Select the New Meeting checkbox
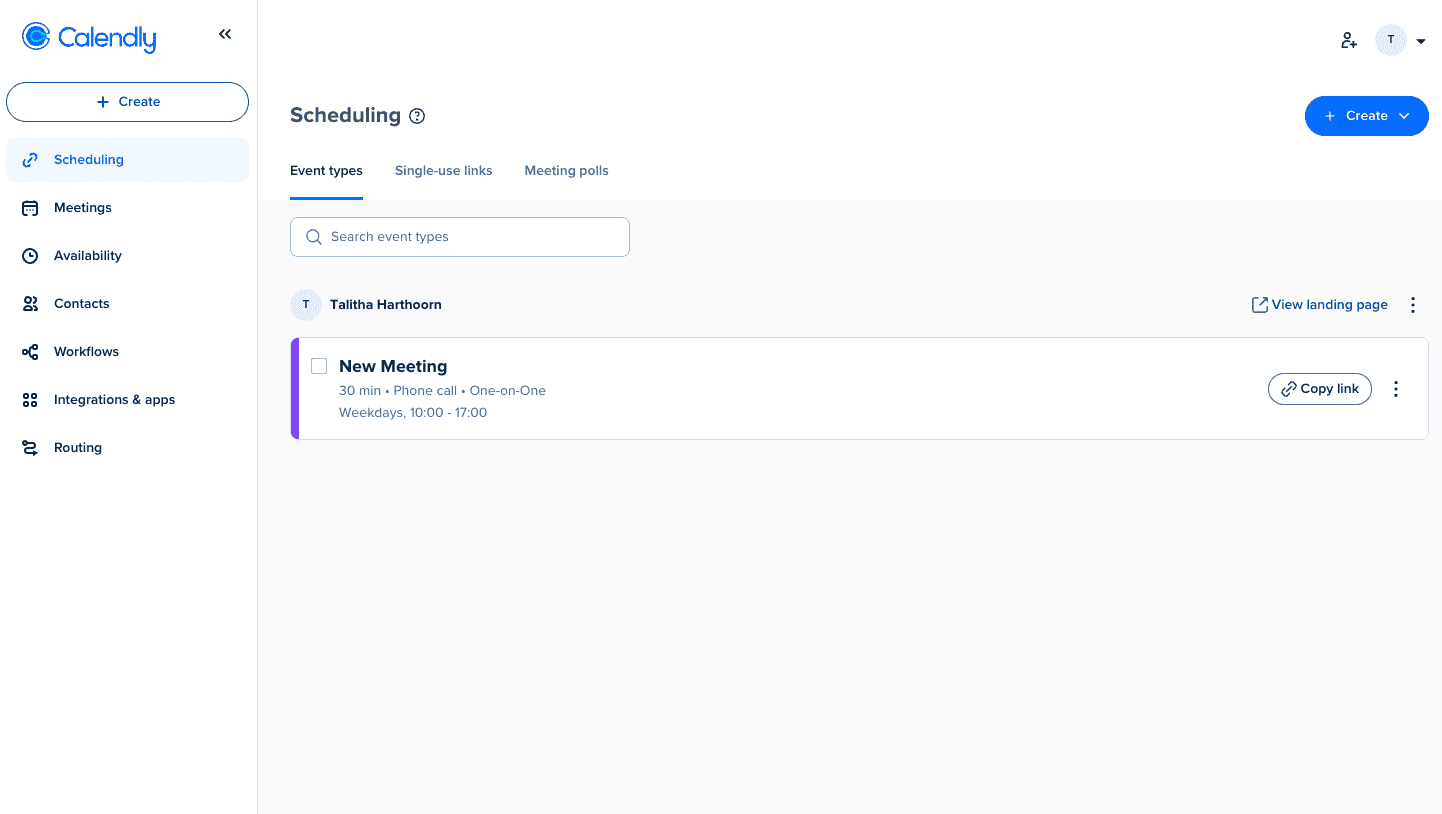The width and height of the screenshot is (1442, 814). pyautogui.click(x=319, y=366)
